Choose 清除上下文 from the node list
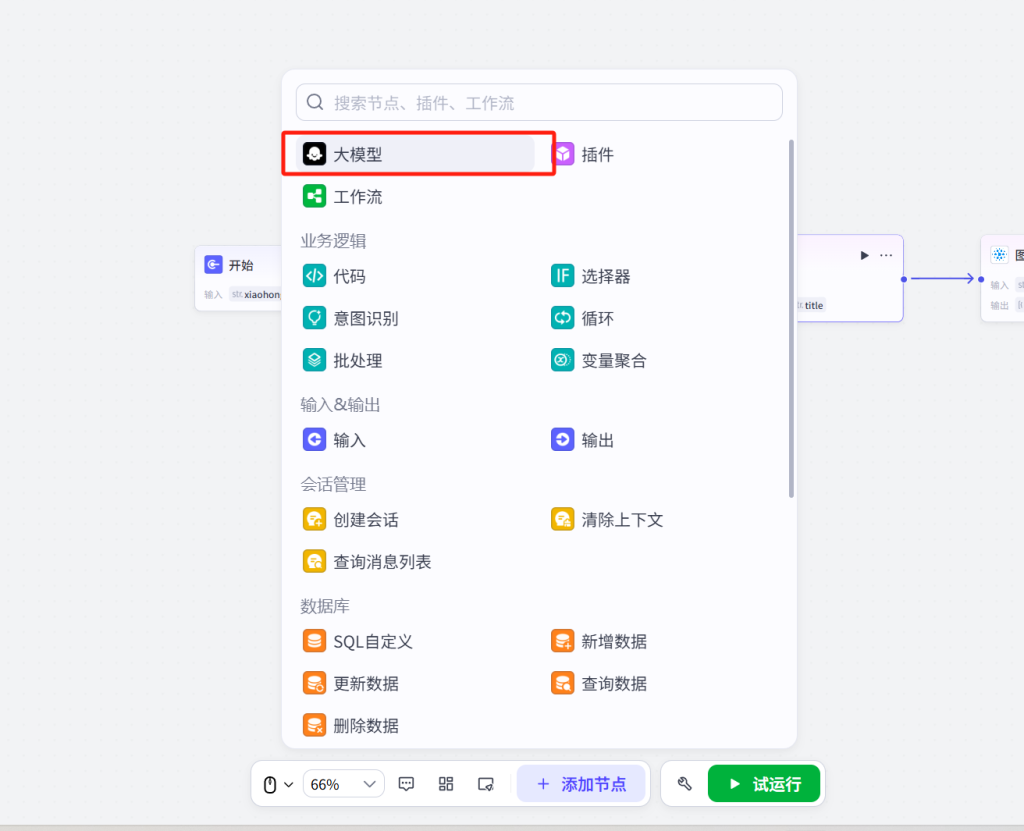This screenshot has height=831, width=1024. 621,520
